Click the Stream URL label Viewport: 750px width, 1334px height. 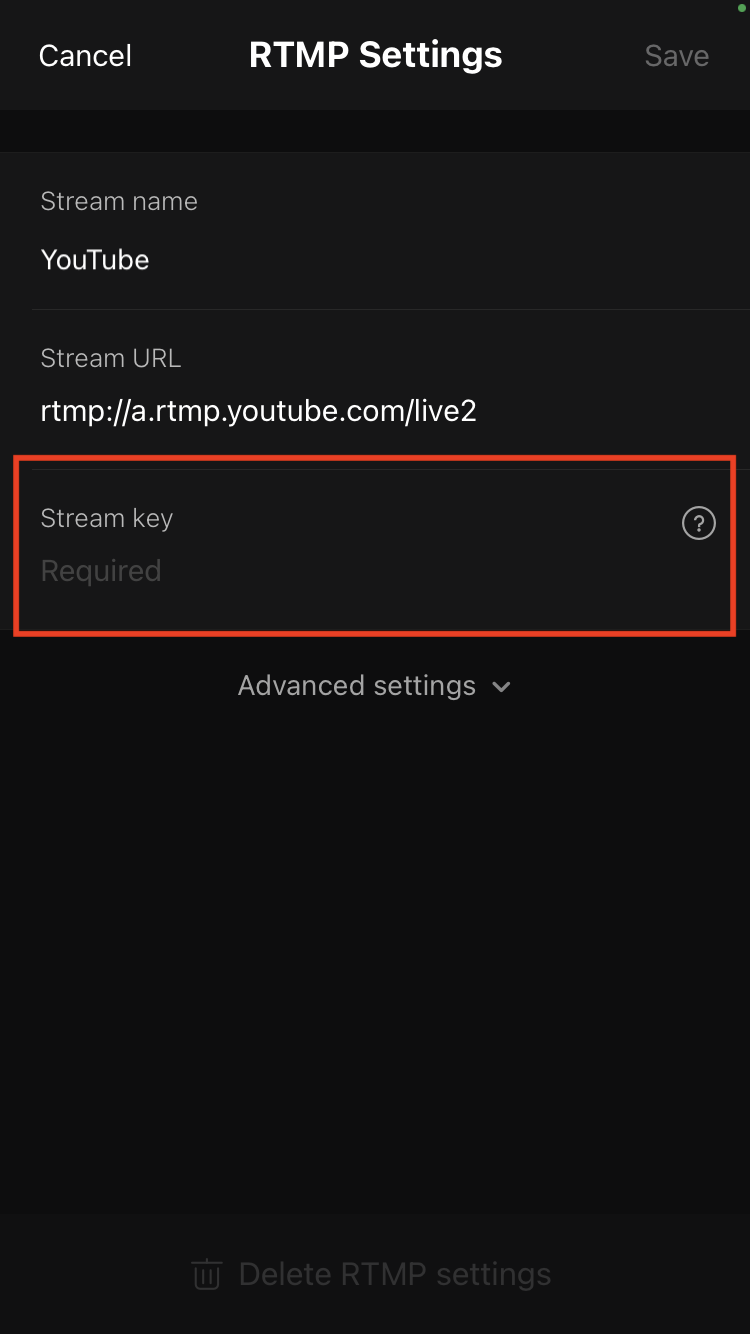click(x=111, y=358)
